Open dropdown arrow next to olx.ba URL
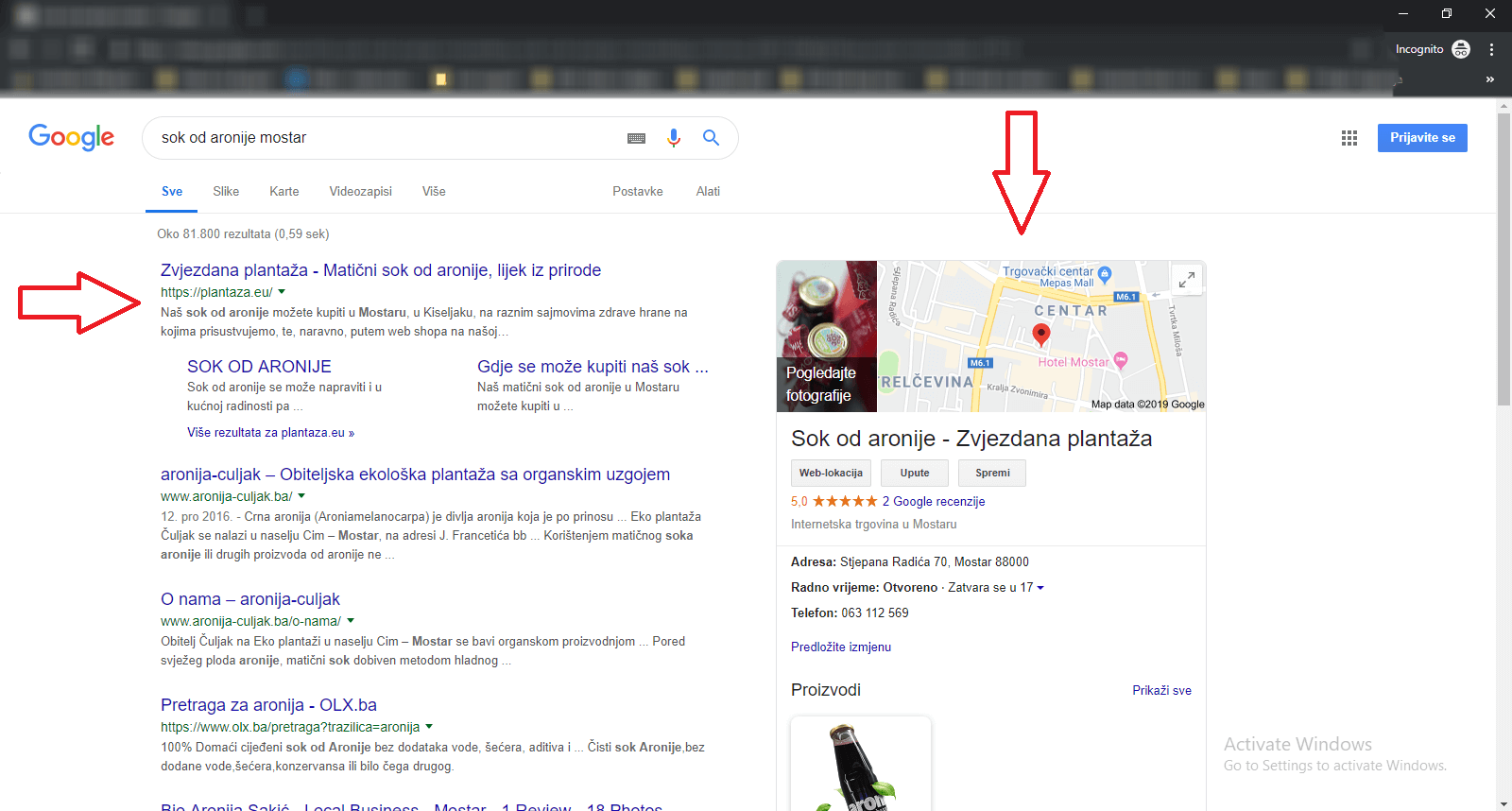The height and width of the screenshot is (811, 1512). click(x=429, y=727)
